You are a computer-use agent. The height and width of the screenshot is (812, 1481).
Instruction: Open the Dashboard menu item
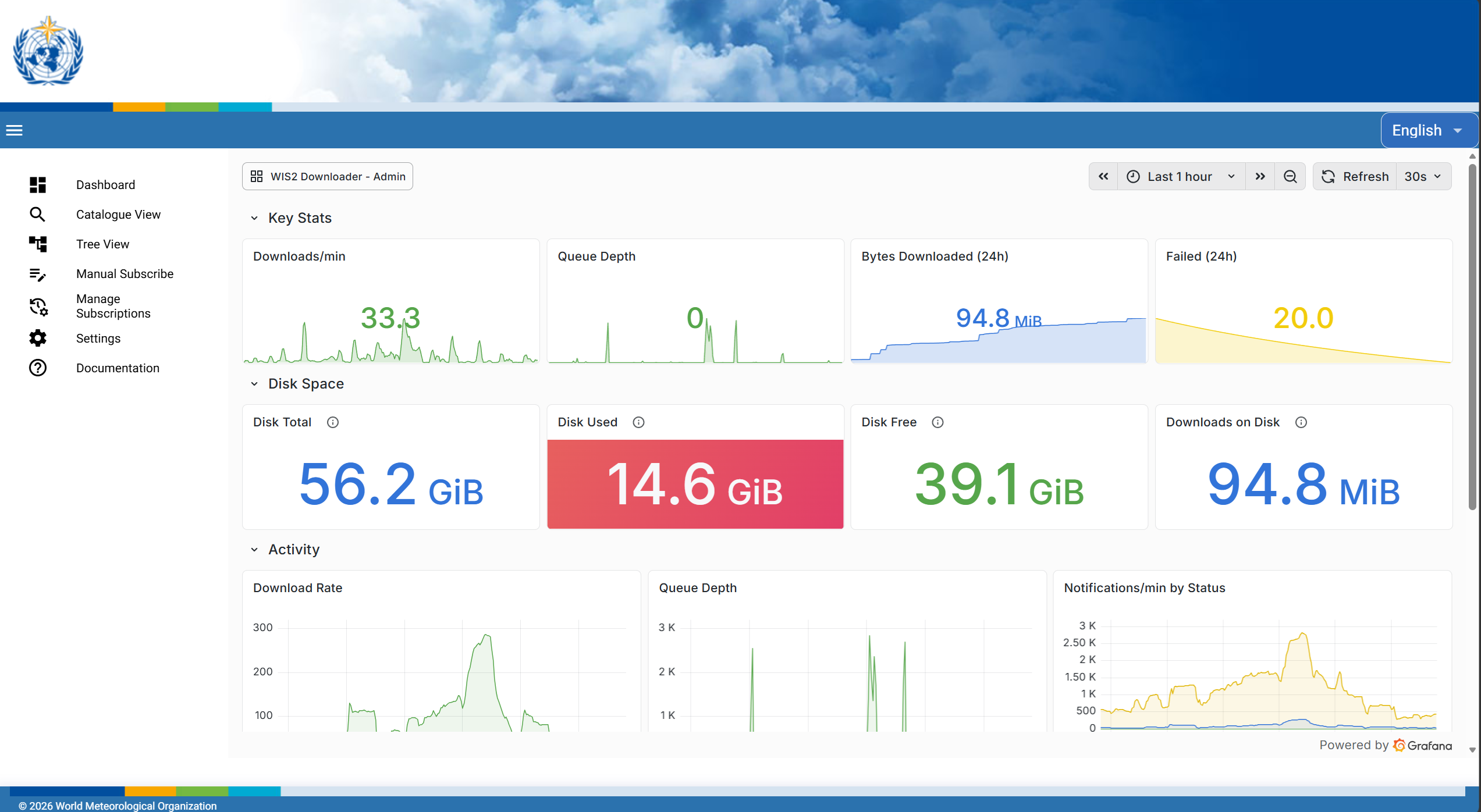tap(105, 185)
